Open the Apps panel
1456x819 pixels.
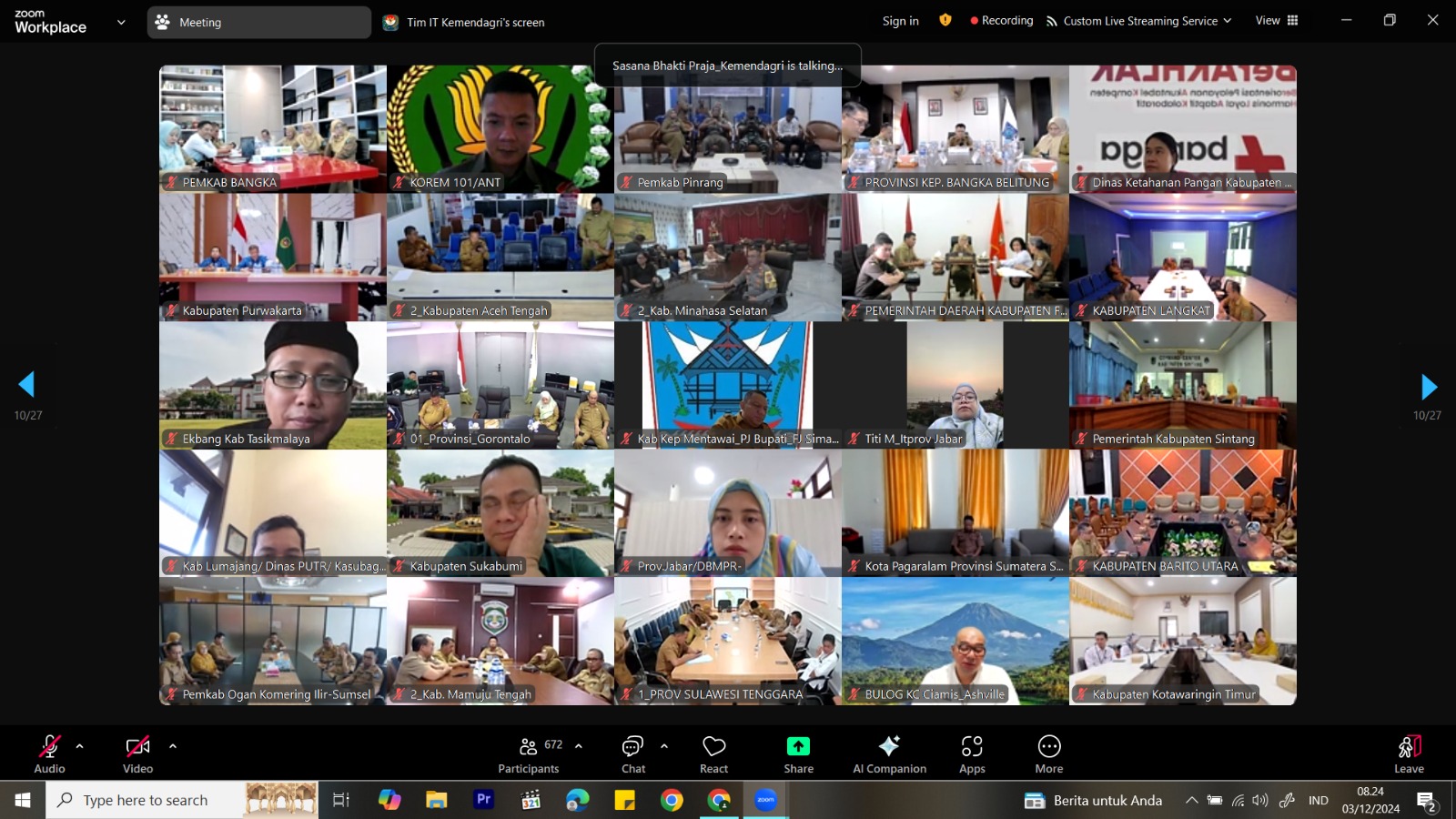[x=972, y=754]
